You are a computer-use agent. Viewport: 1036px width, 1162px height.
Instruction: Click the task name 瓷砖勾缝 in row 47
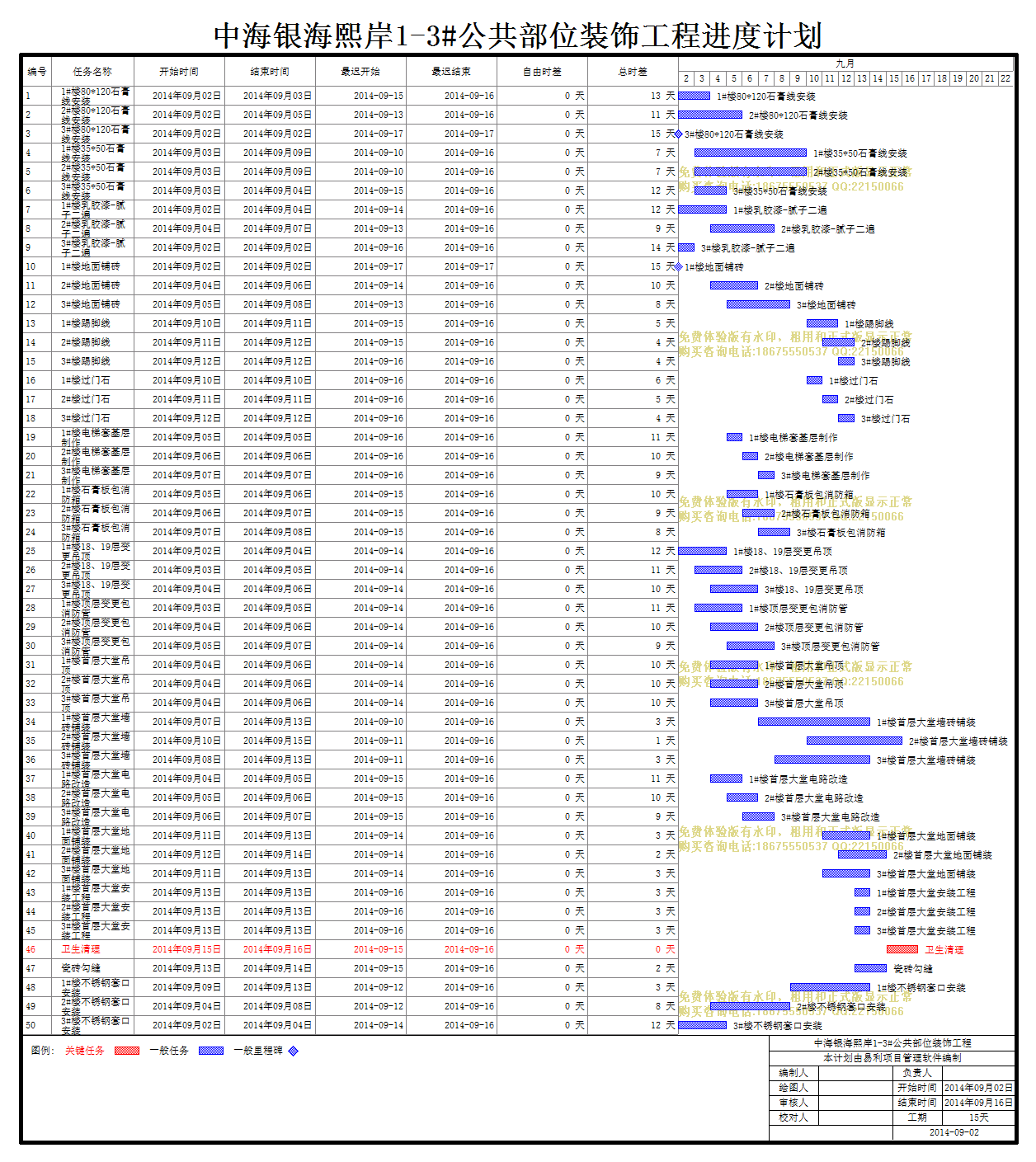point(81,968)
